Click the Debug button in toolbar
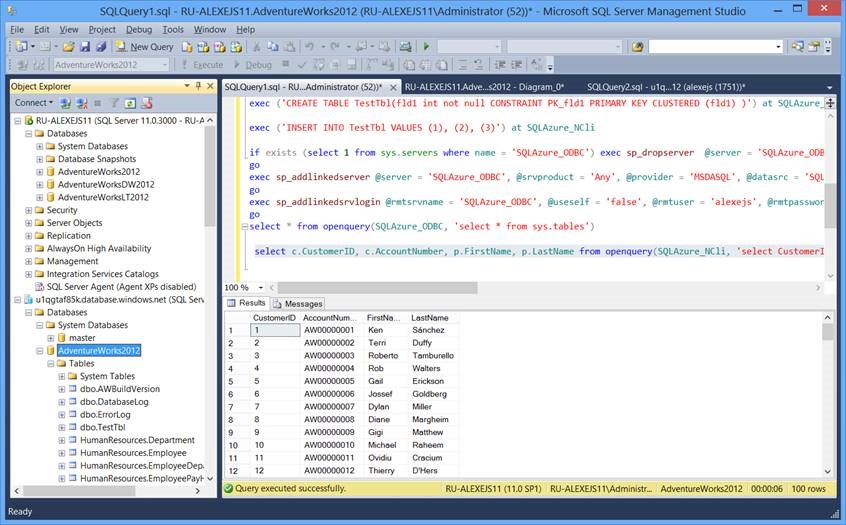 click(x=253, y=65)
